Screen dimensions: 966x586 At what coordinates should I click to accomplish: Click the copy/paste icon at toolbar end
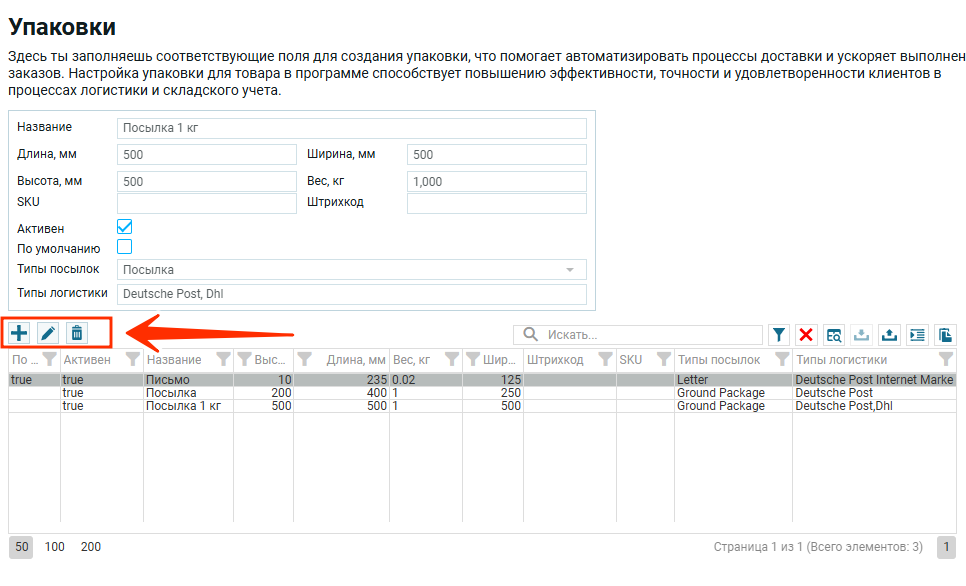(945, 335)
